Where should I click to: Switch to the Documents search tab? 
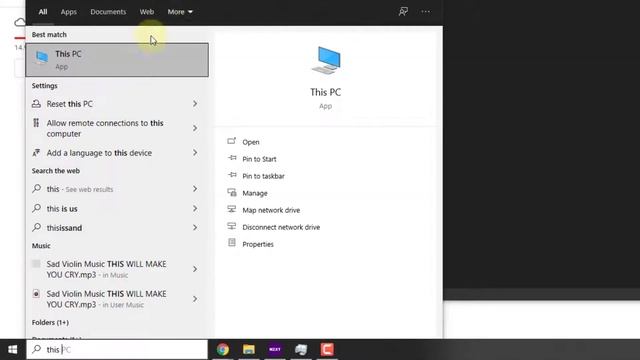pos(108,12)
